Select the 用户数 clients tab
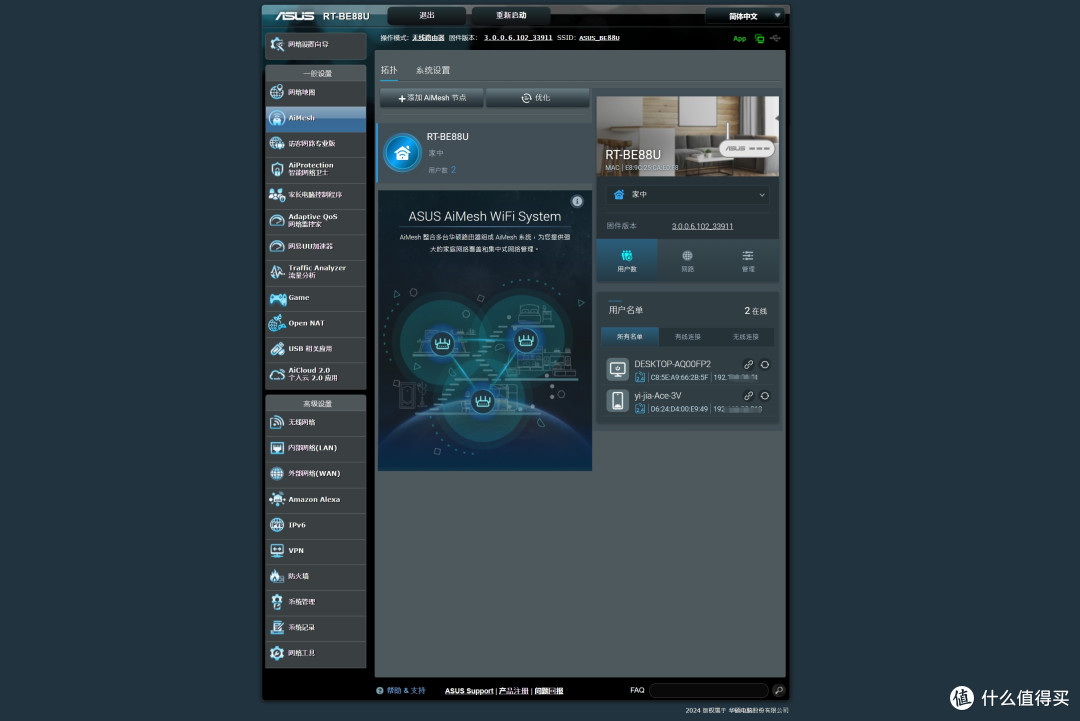 (627, 260)
